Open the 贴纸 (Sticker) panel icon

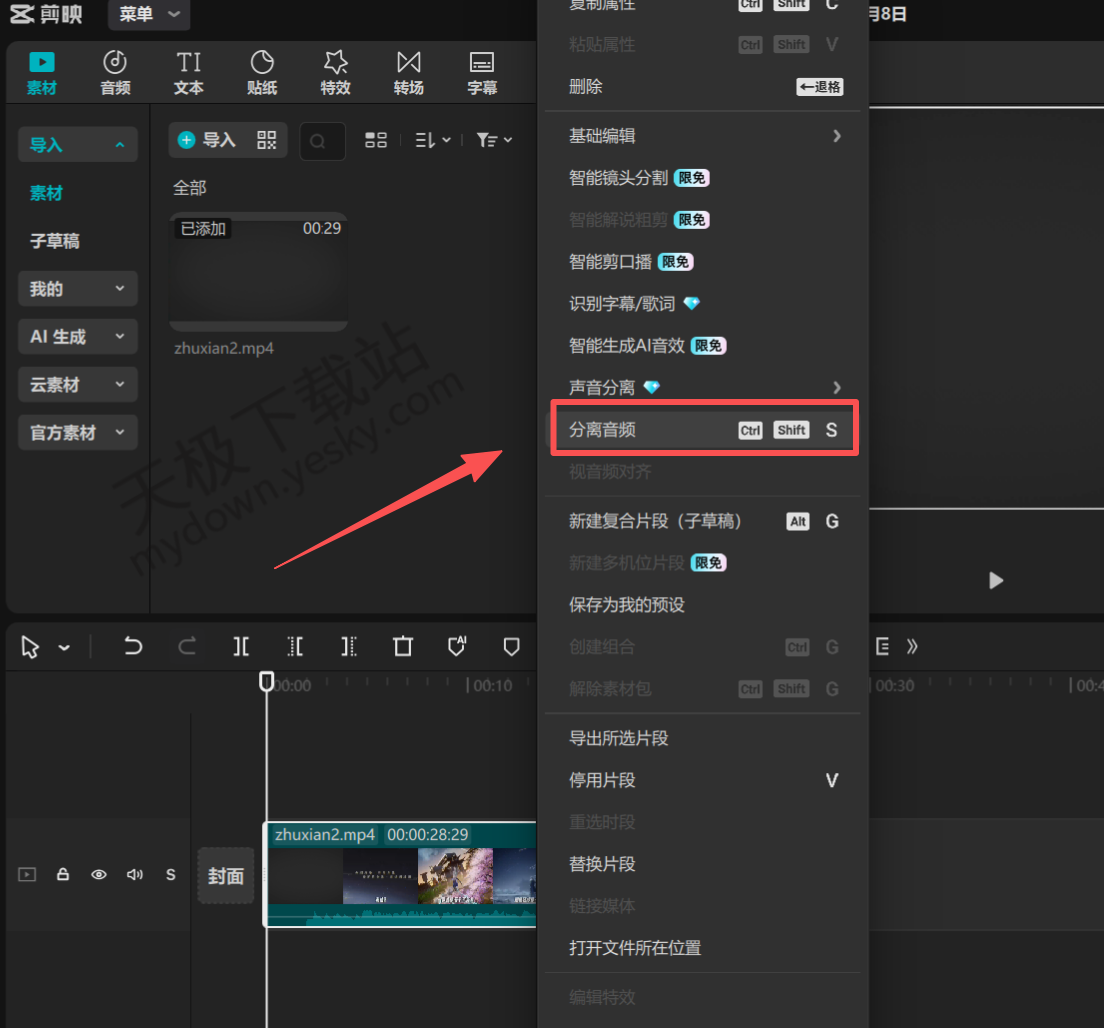point(261,72)
